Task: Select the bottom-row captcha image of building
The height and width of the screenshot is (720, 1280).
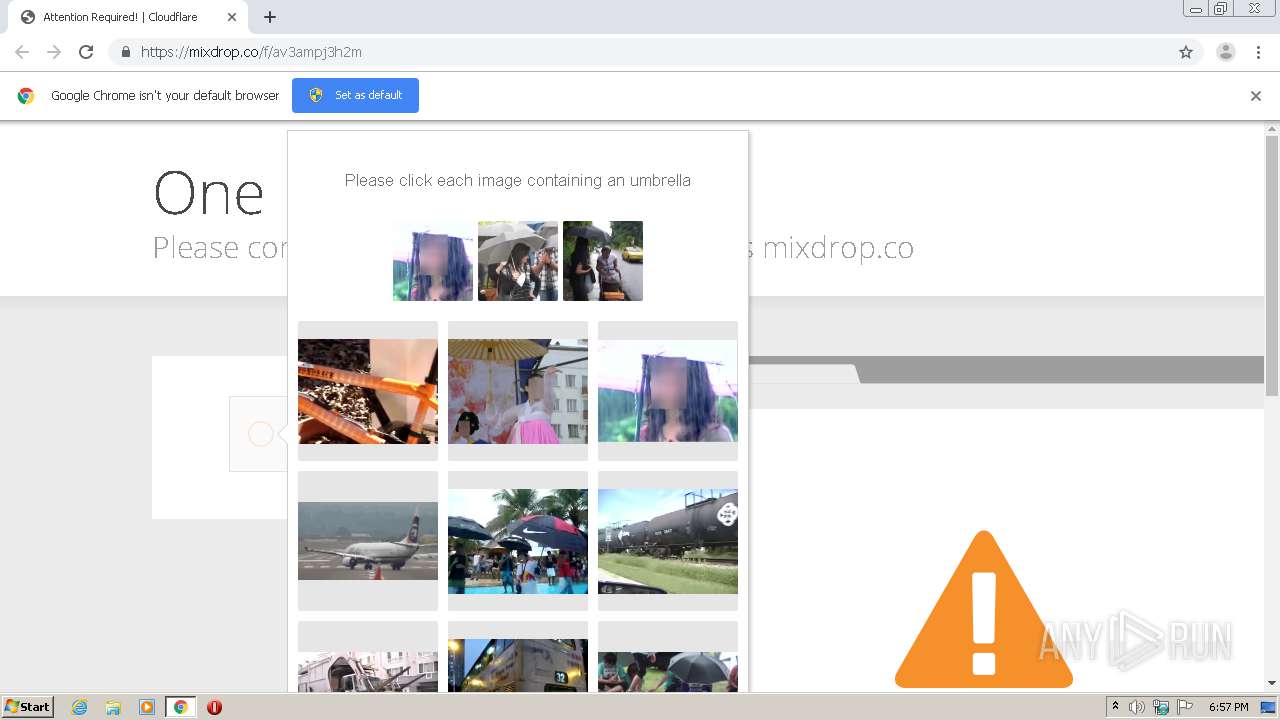Action: (368, 657)
